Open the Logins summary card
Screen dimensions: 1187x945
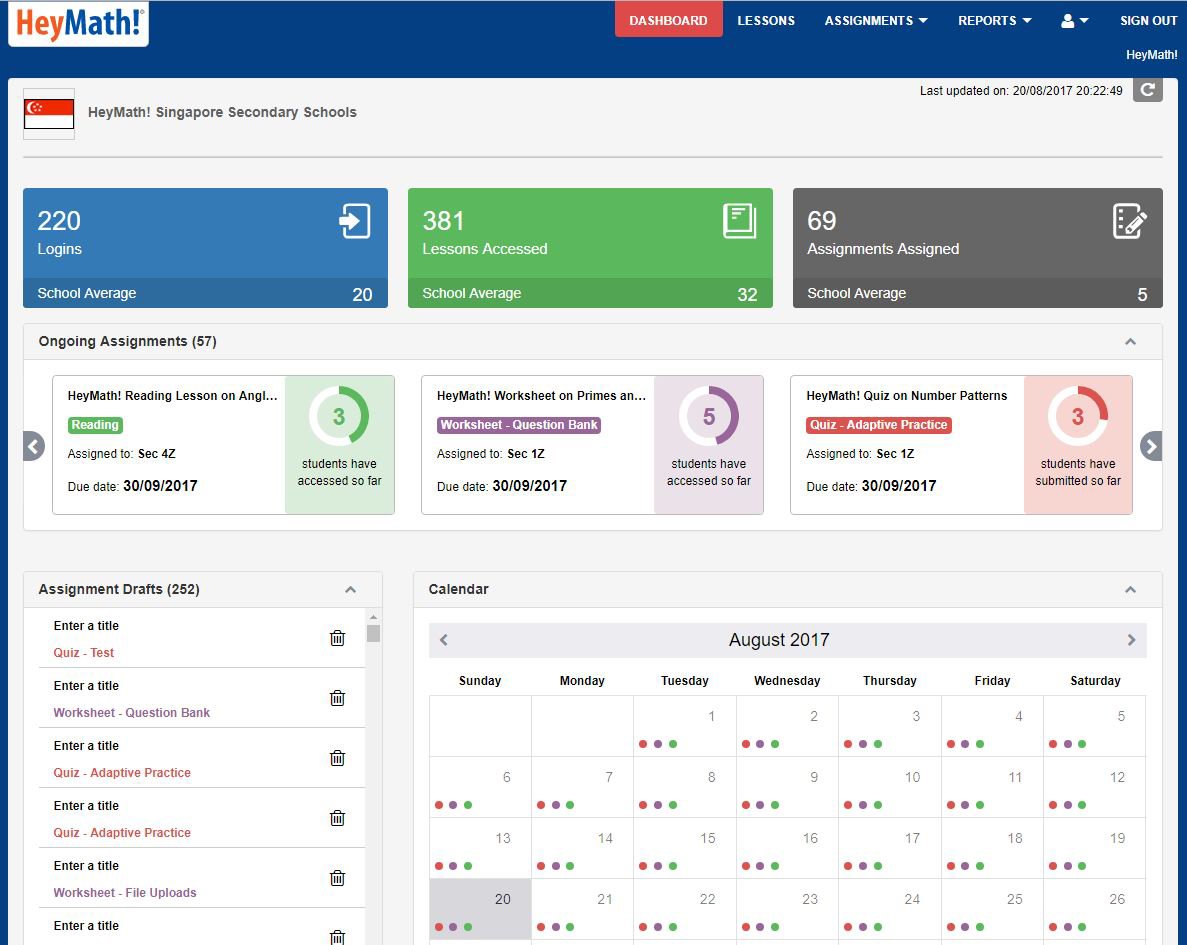click(205, 248)
